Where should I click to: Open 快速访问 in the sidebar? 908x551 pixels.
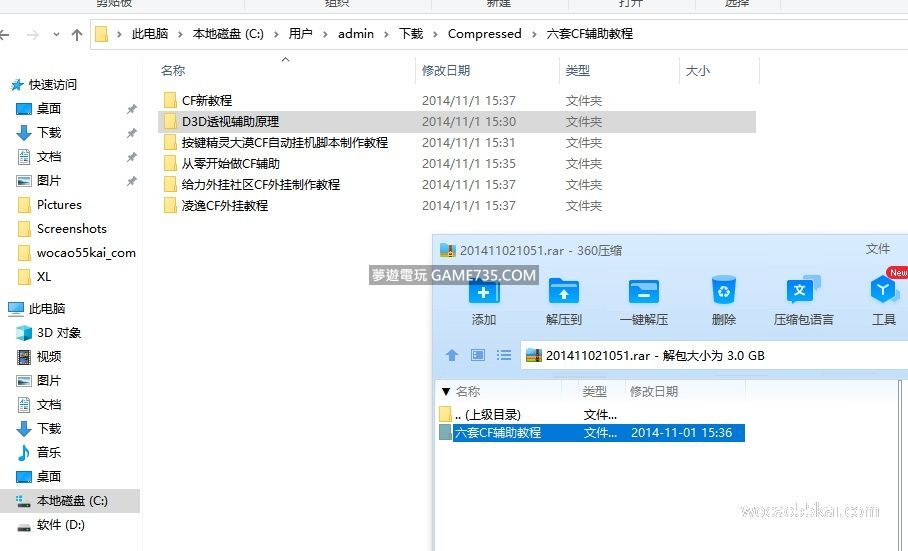pyautogui.click(x=52, y=85)
